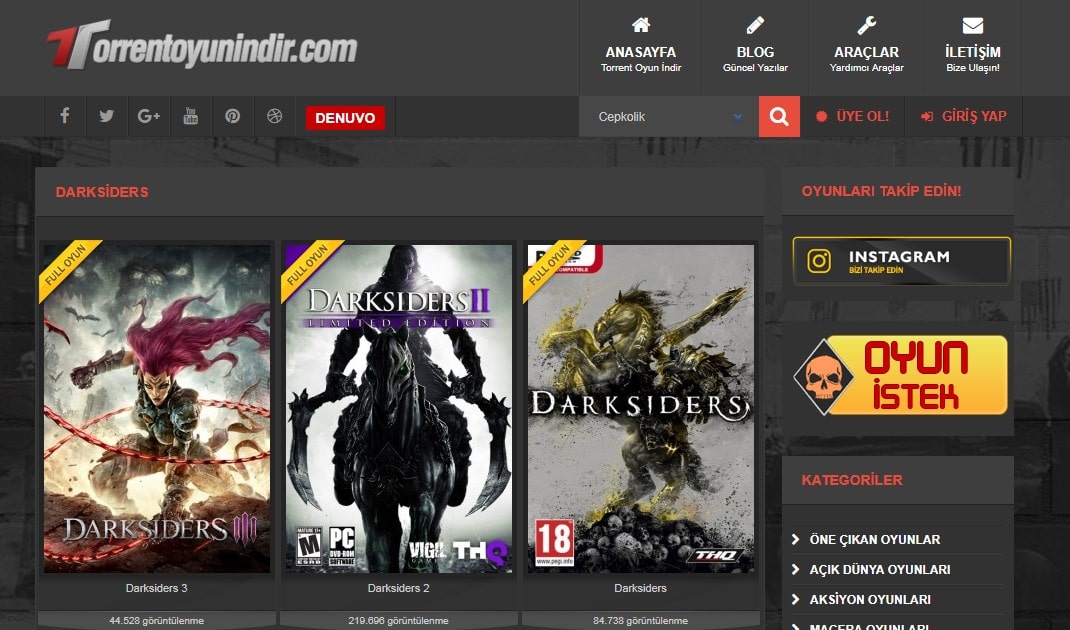This screenshot has height=630, width=1070.
Task: Click the Instagram follow banner
Action: click(x=901, y=261)
